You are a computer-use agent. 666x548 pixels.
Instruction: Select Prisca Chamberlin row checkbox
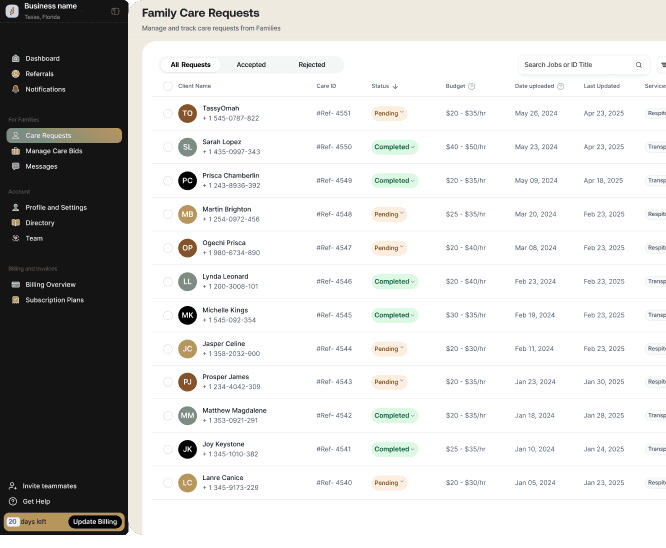pyautogui.click(x=168, y=181)
